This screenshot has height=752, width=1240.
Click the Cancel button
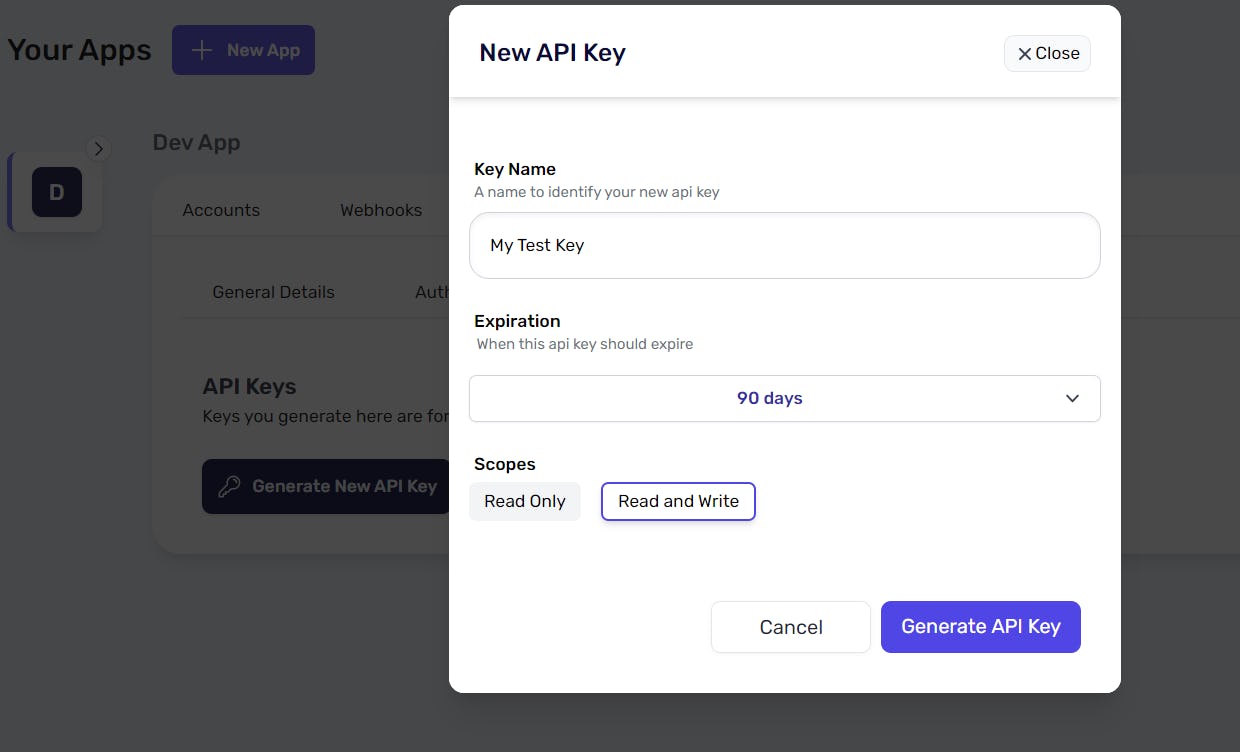click(790, 626)
